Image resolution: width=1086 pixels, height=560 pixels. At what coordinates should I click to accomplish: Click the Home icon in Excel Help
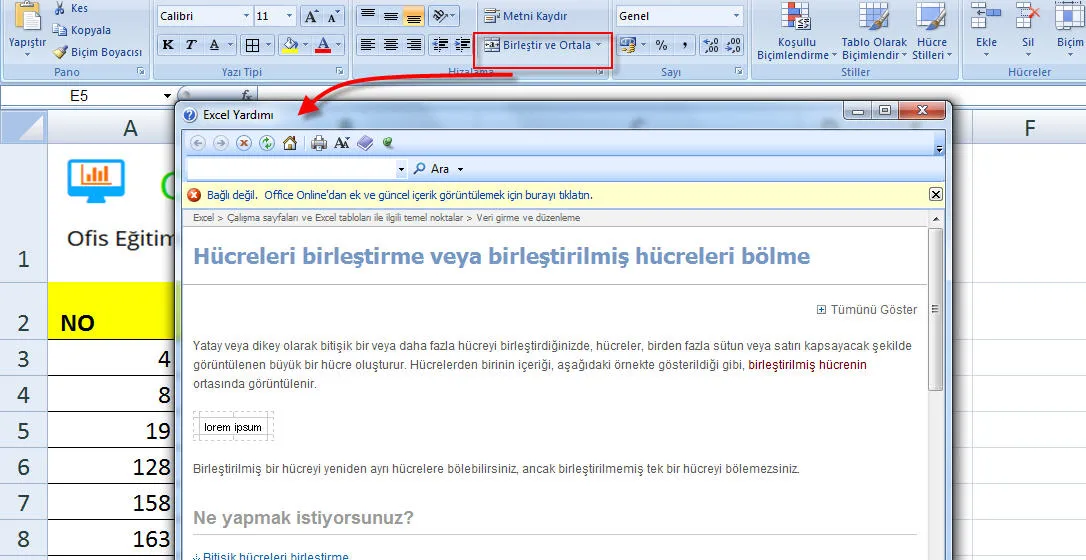[x=290, y=143]
